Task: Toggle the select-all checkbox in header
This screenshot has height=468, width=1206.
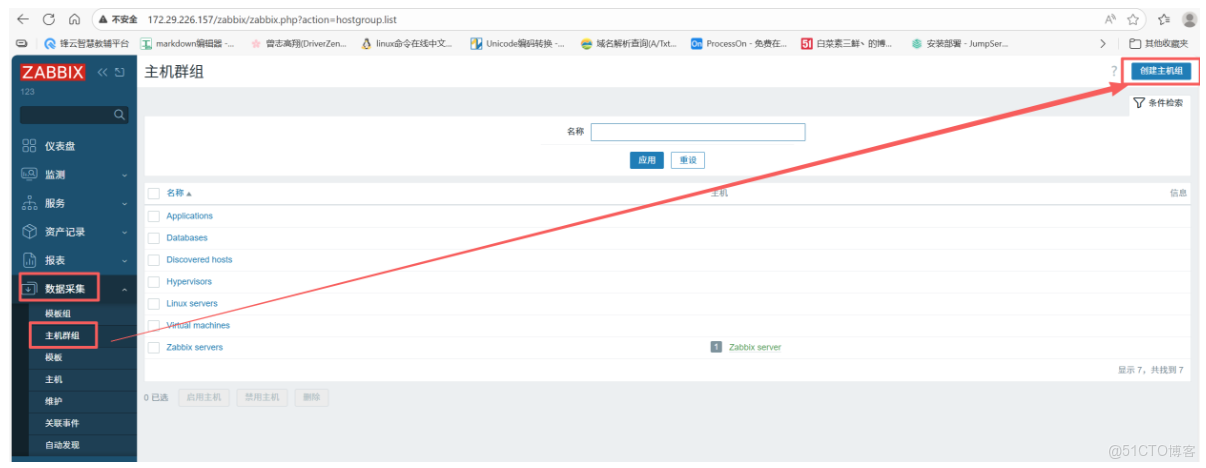Action: coord(154,193)
